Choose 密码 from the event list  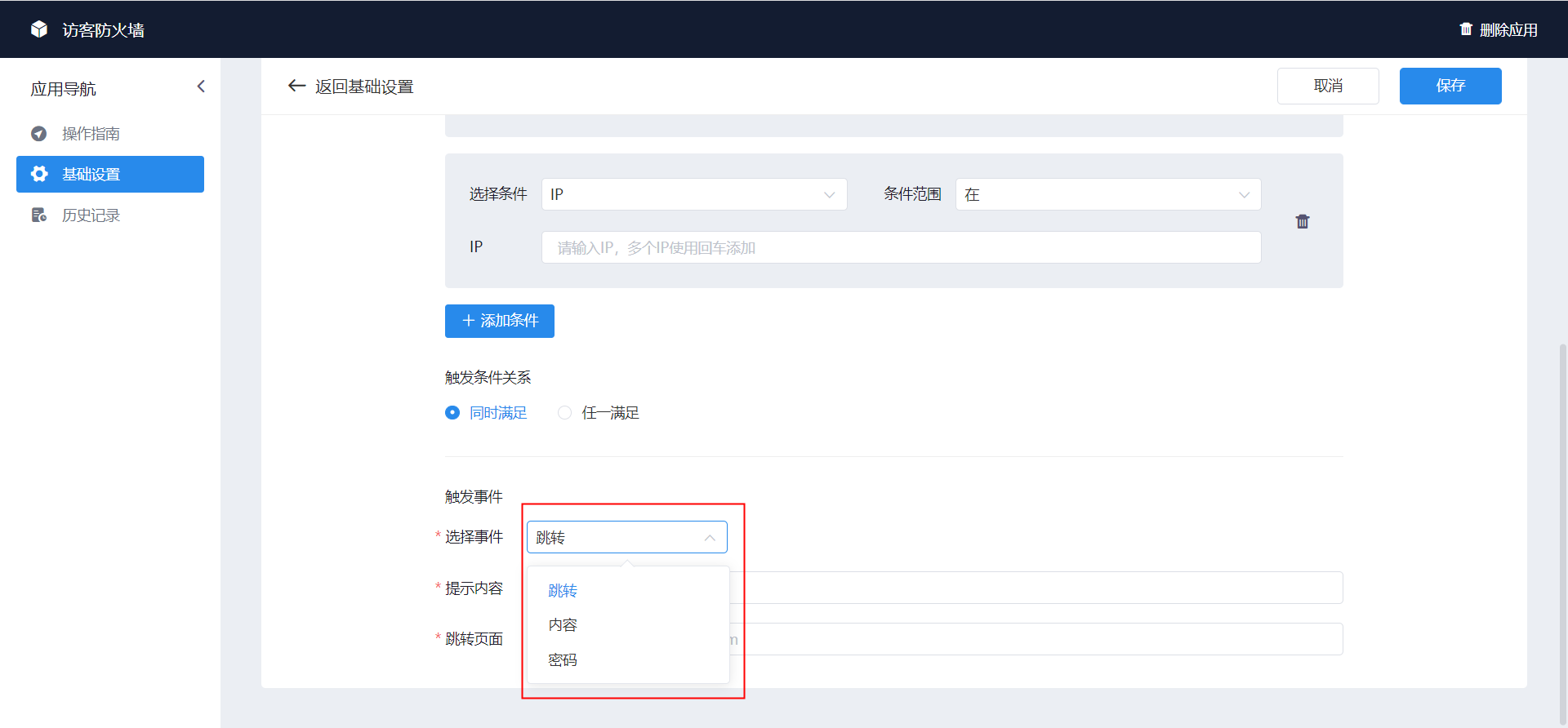pyautogui.click(x=628, y=659)
